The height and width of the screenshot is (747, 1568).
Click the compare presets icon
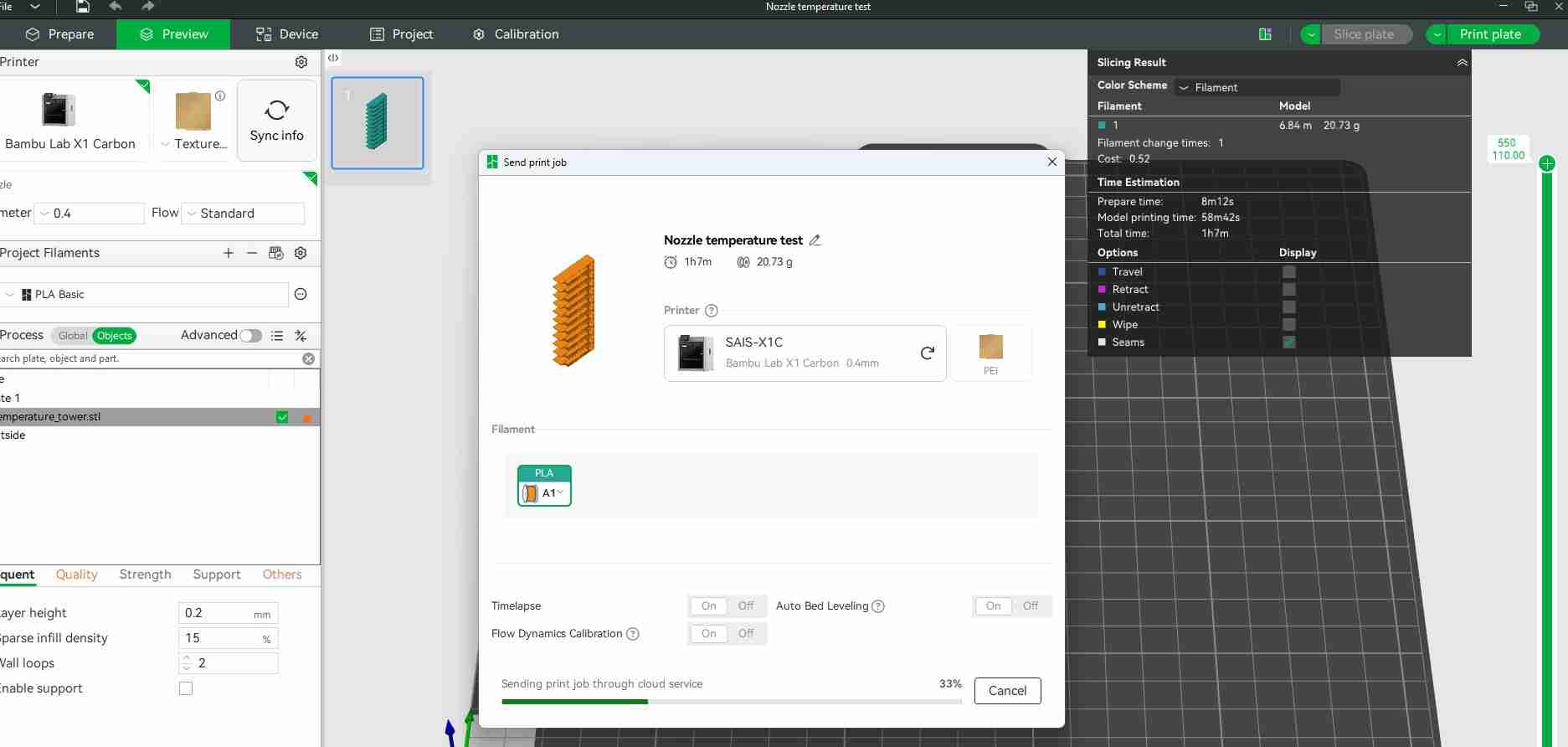pos(301,336)
